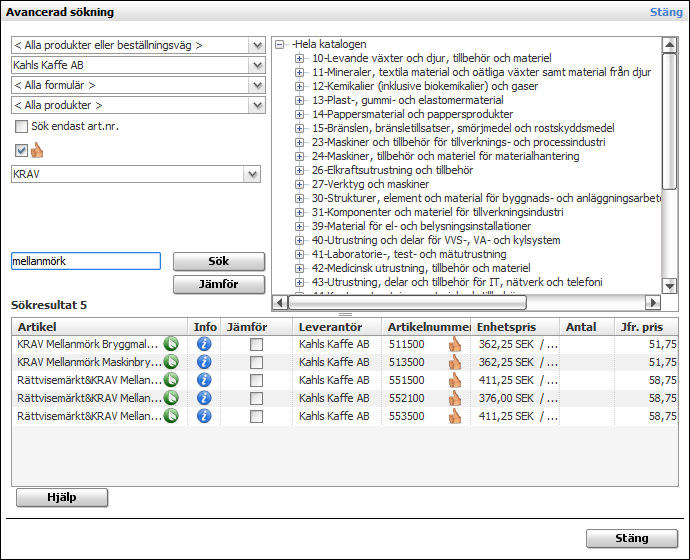Click the Jämför button
The image size is (690, 560).
(219, 284)
